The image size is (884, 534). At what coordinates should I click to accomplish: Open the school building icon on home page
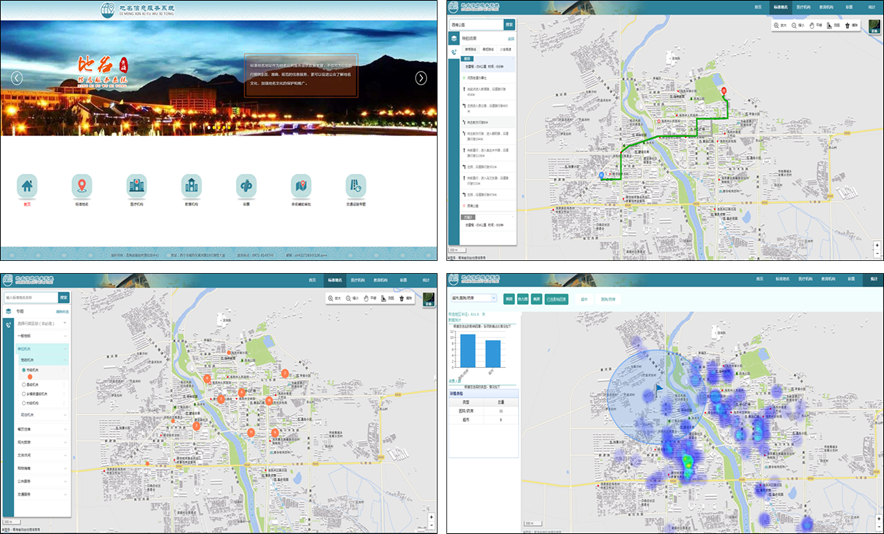point(191,186)
